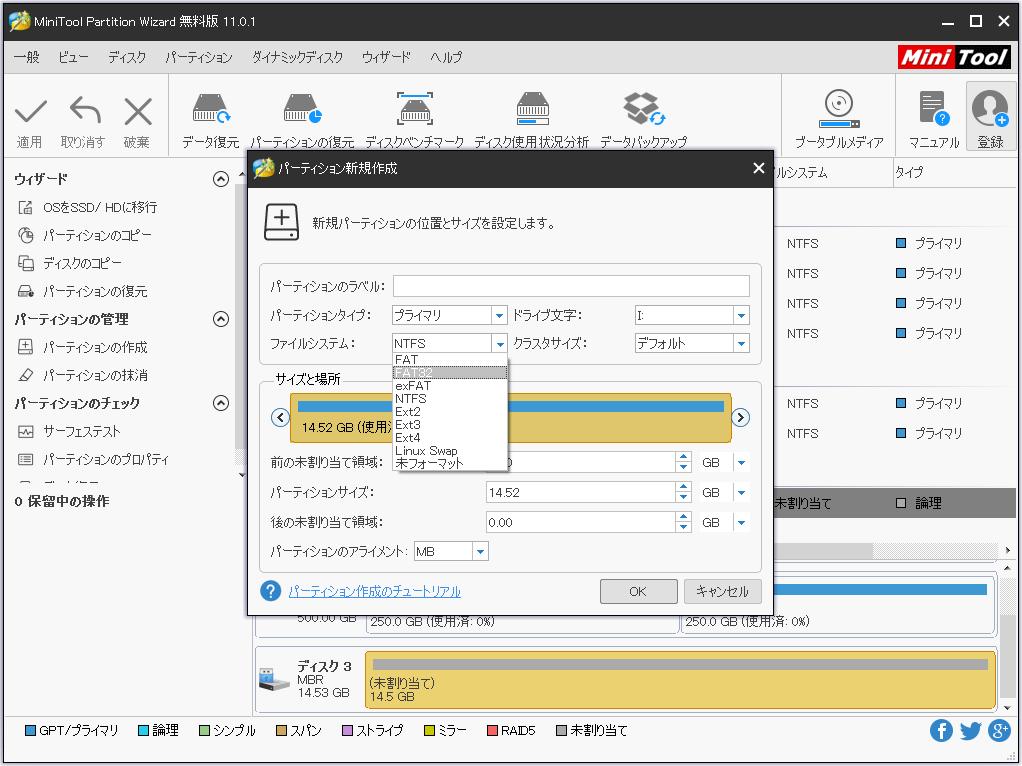
Task: Open the Partition (パーティション) menu
Action: coord(199,57)
